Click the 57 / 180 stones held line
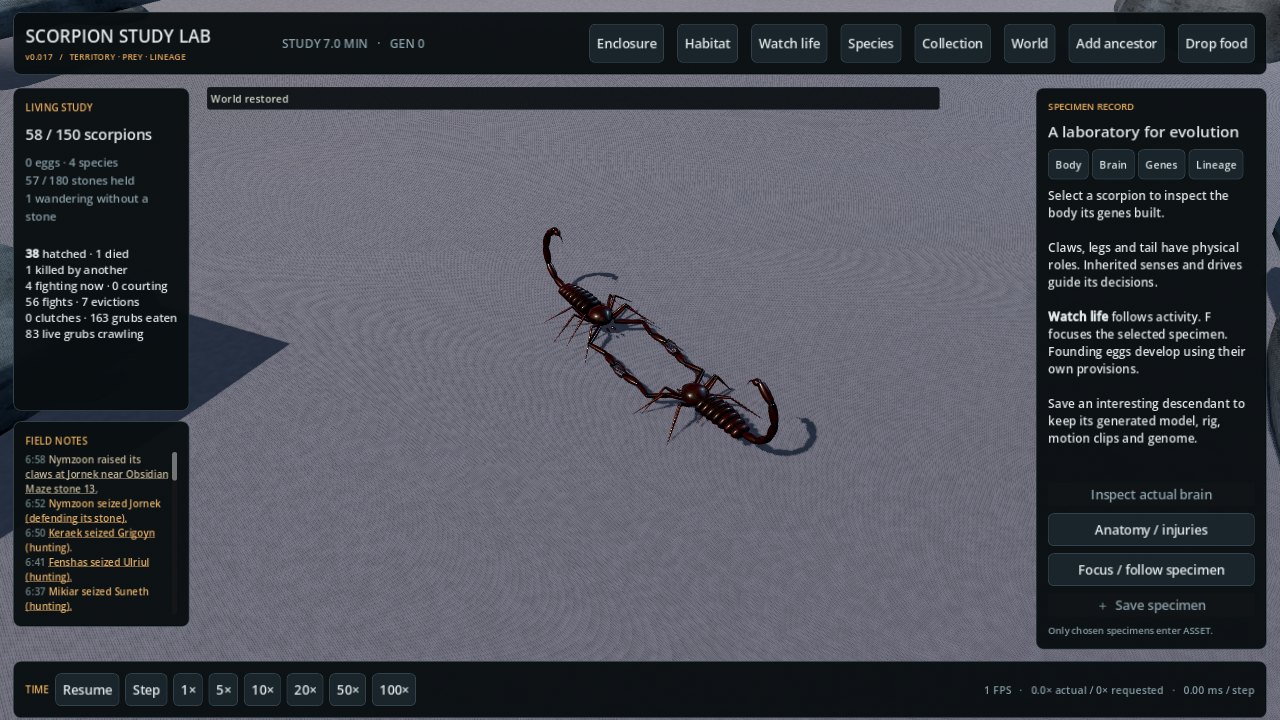Image resolution: width=1280 pixels, height=720 pixels. click(80, 181)
